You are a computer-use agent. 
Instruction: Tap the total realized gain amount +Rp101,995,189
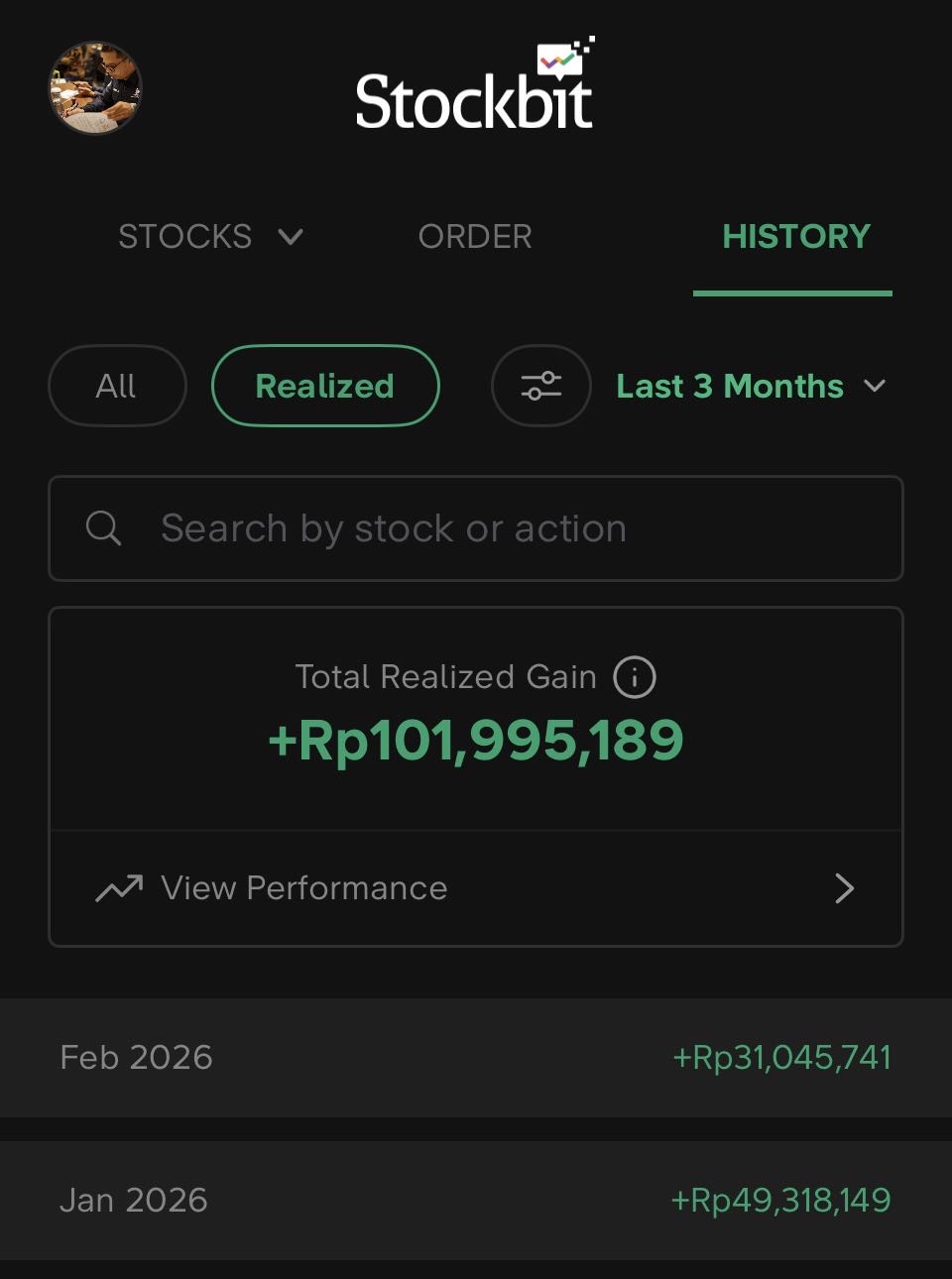pyautogui.click(x=476, y=741)
